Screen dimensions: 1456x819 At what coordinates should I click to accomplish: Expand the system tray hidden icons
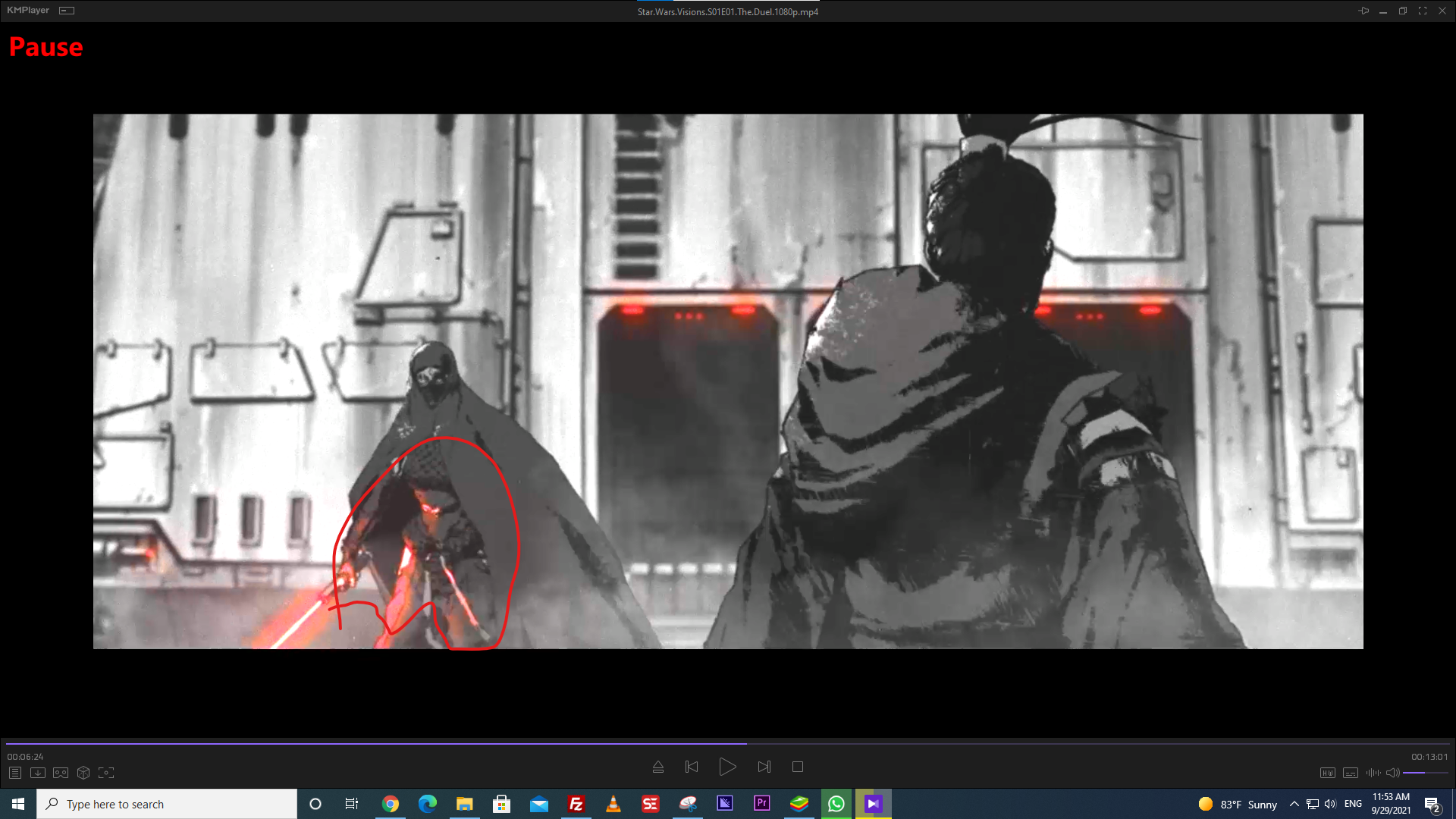click(1294, 804)
